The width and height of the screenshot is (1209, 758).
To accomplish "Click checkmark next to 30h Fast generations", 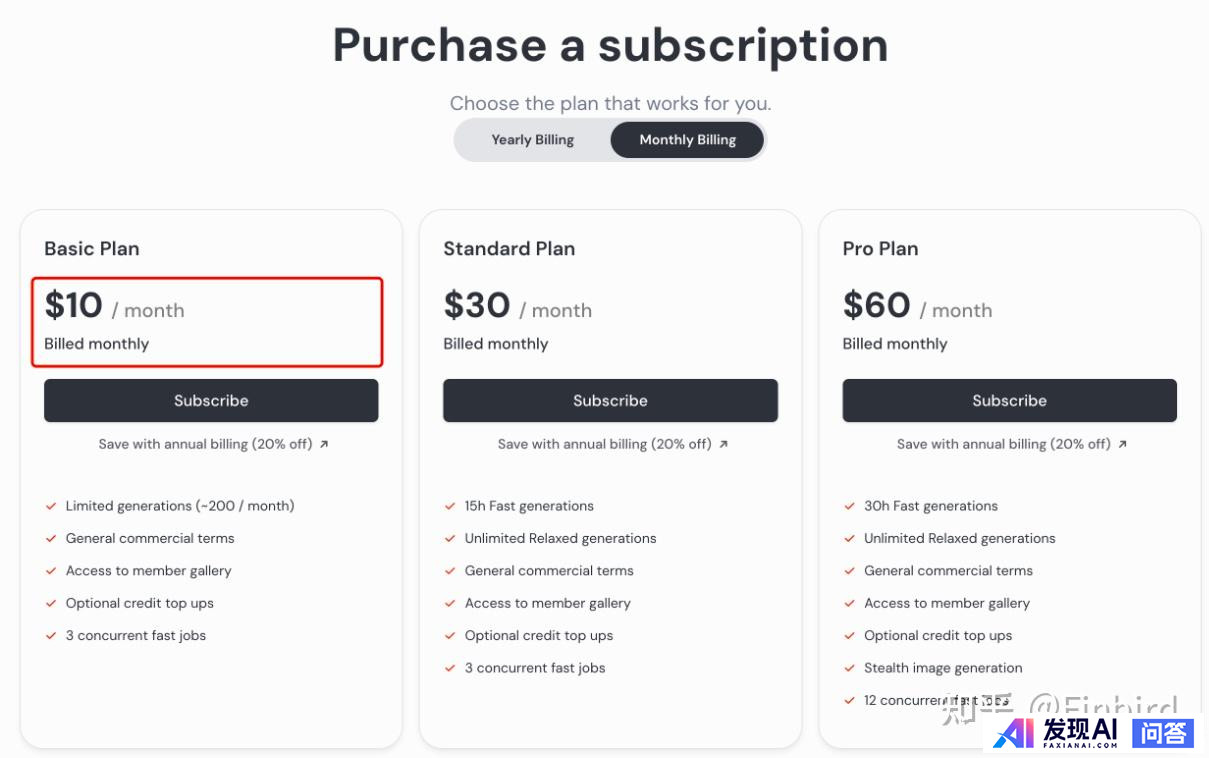I will pos(849,506).
